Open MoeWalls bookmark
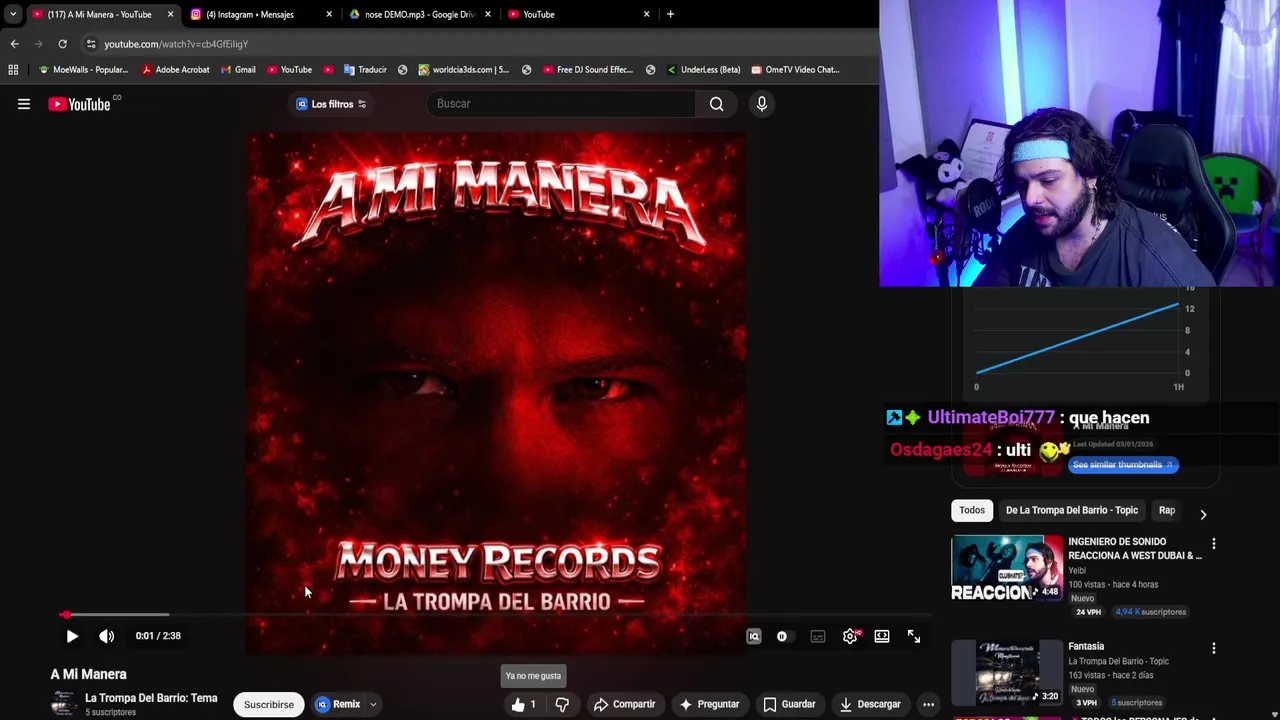The height and width of the screenshot is (720, 1280). pos(83,70)
